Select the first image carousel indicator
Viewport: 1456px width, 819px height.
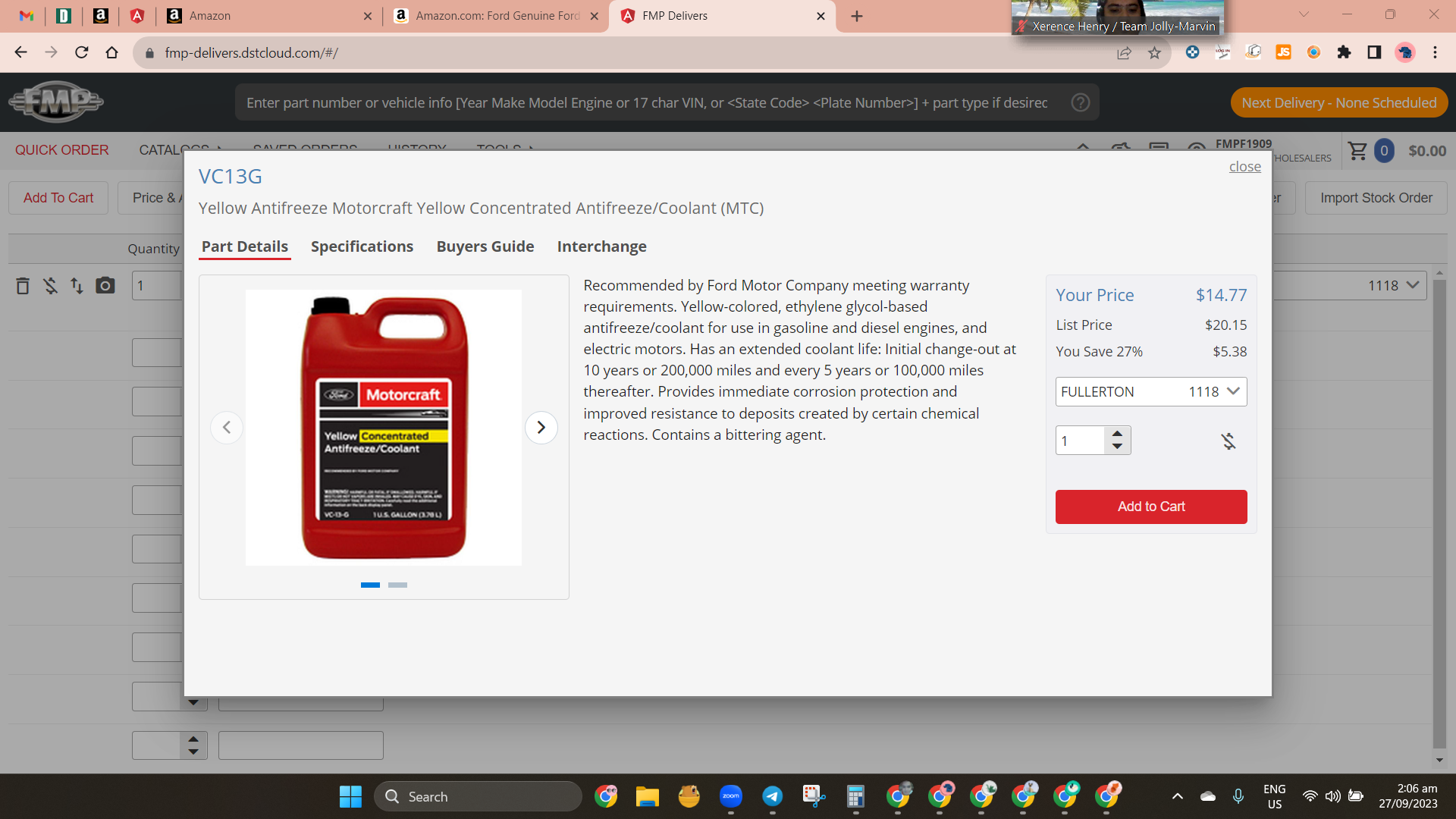pyautogui.click(x=370, y=585)
